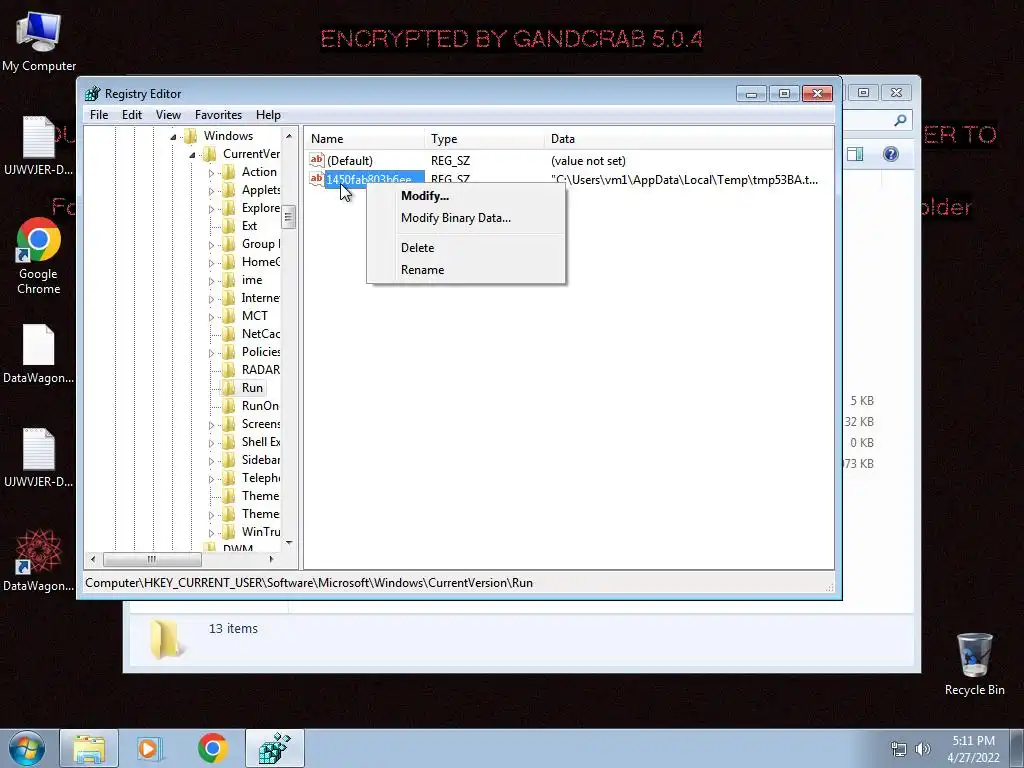Click the network icon in system tray
This screenshot has height=768, width=1024.
899,749
